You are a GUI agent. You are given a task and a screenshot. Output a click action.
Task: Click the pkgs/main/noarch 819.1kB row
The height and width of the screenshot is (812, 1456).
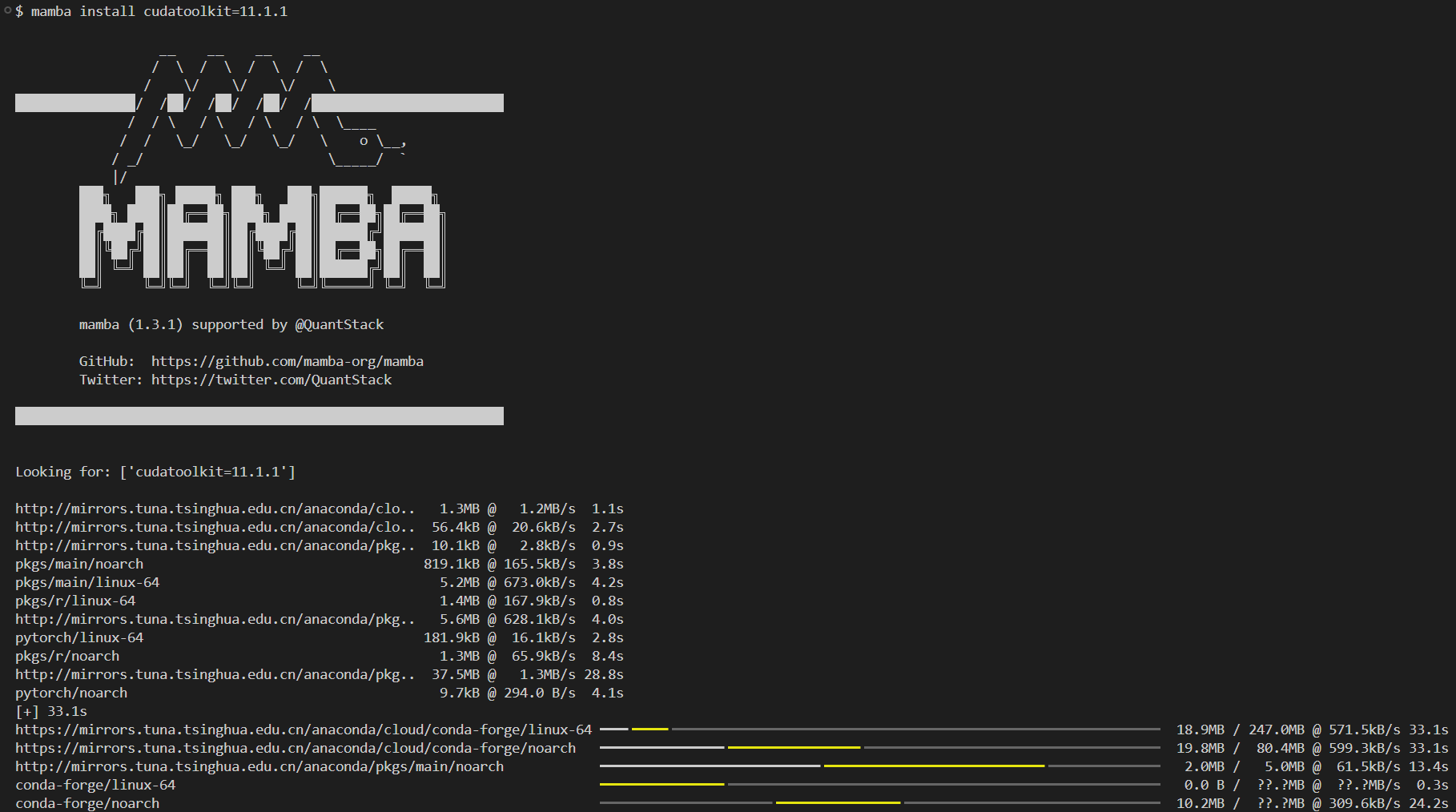[320, 564]
